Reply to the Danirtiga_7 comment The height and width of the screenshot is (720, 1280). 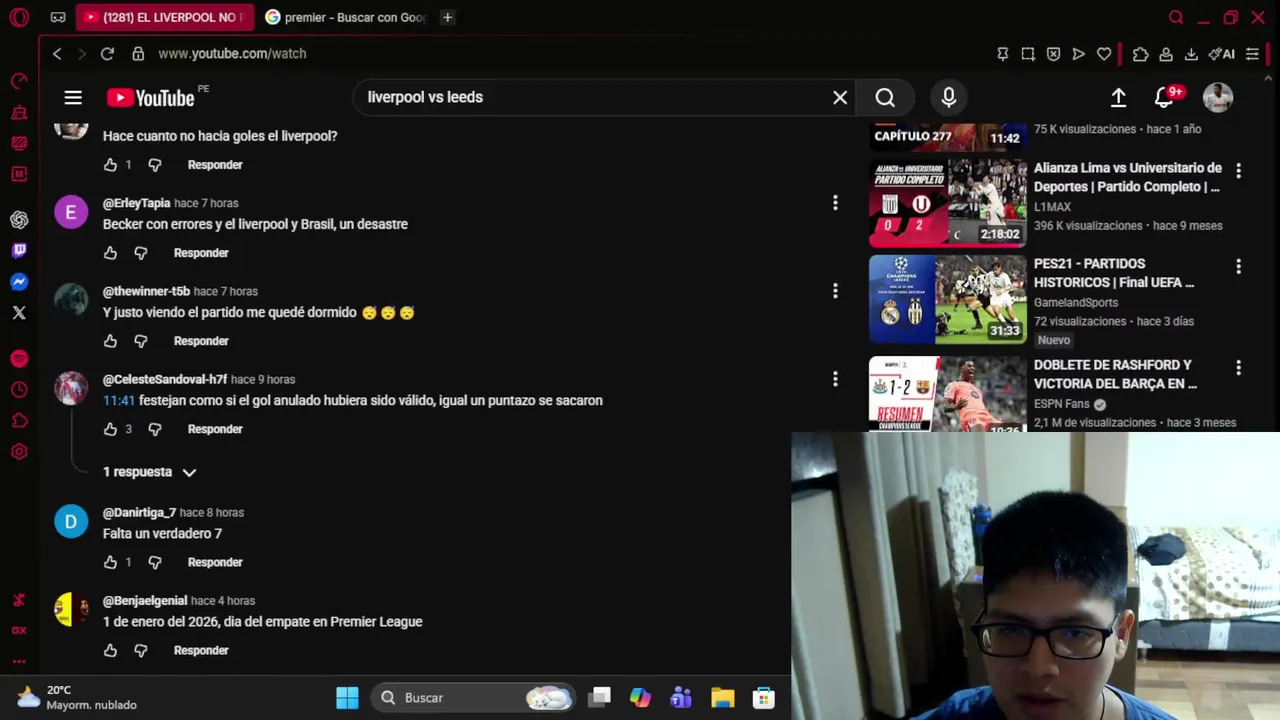point(215,562)
